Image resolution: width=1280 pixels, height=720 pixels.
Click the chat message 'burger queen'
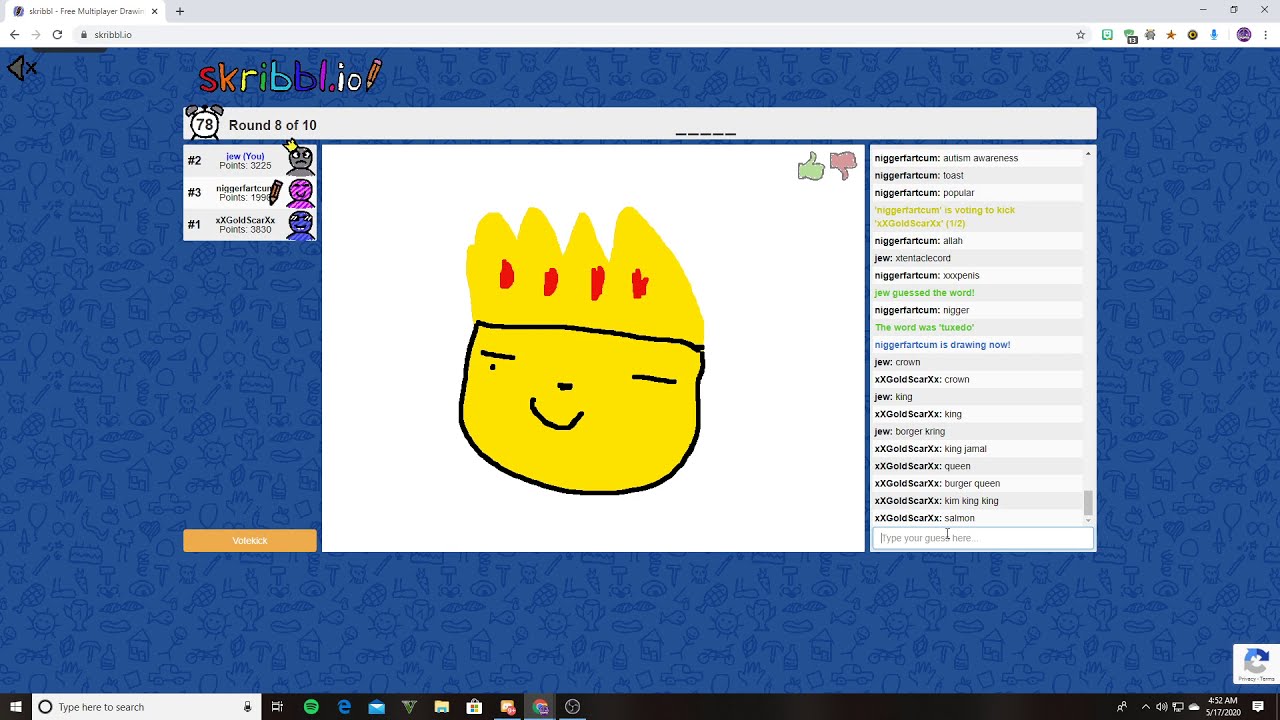click(937, 484)
